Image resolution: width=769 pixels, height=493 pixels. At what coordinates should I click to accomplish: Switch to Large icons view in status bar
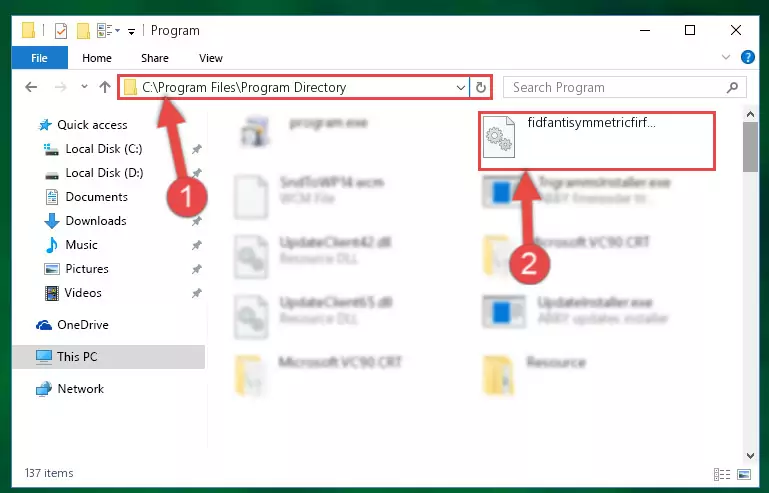coord(744,474)
